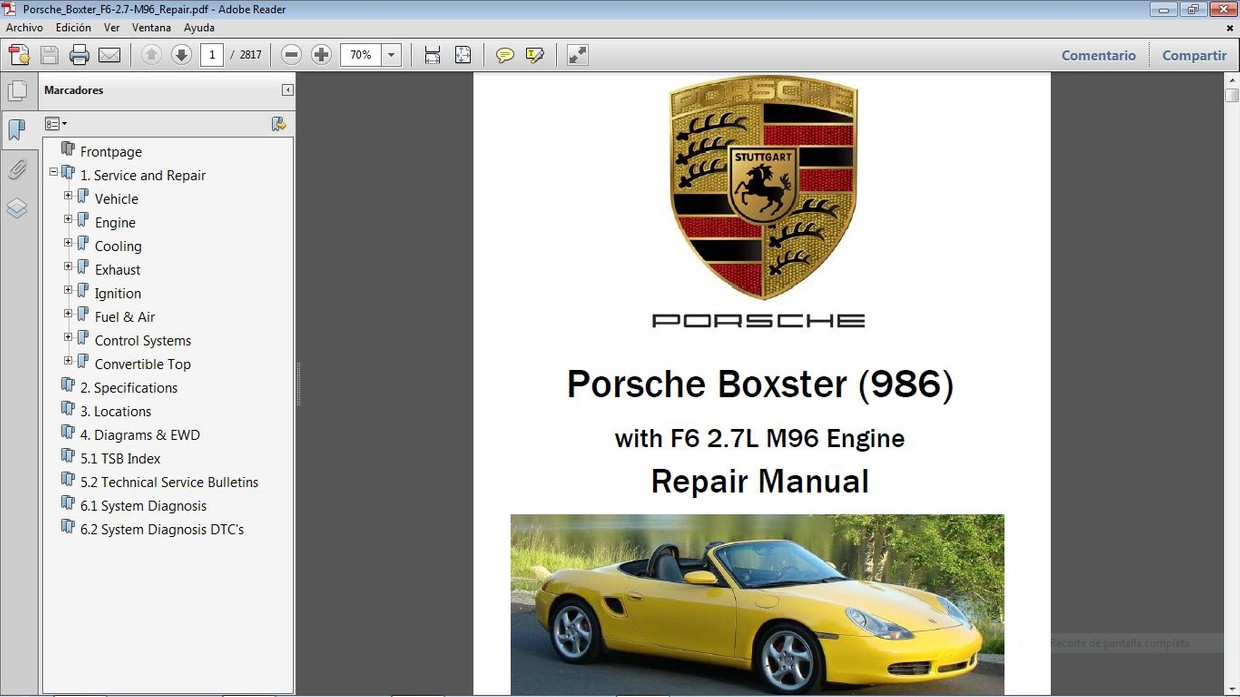Expand the Exhaust bookmark

click(x=68, y=266)
